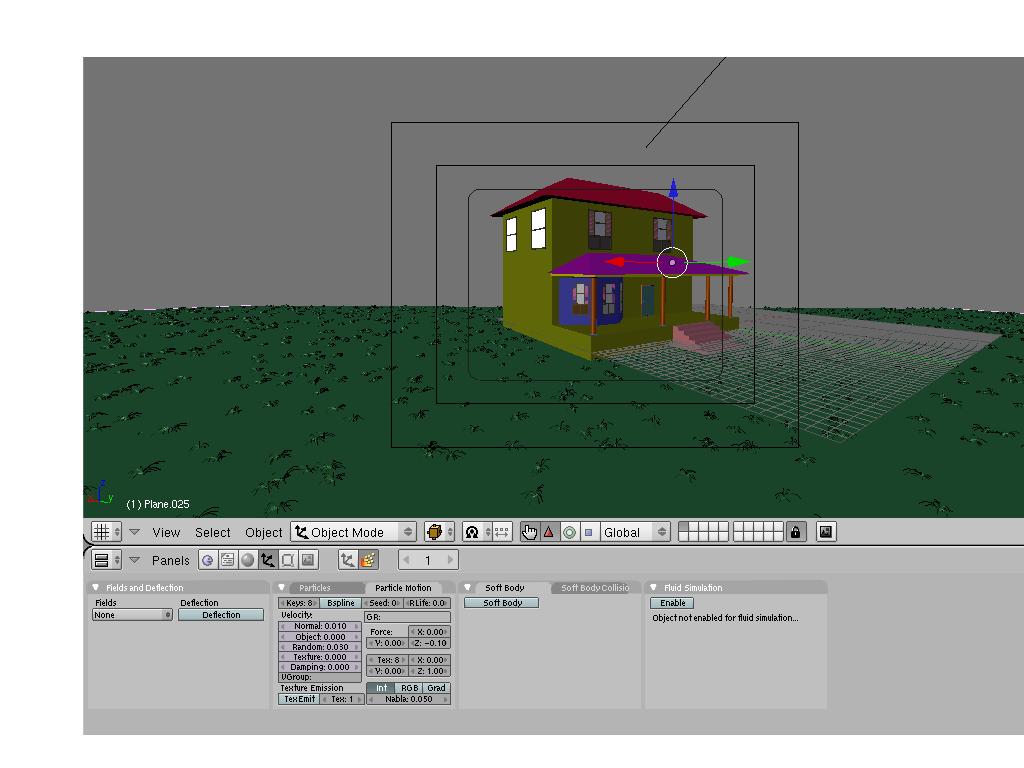The width and height of the screenshot is (1024, 768).
Task: Open the Script context panel icon
Action: pos(227,560)
